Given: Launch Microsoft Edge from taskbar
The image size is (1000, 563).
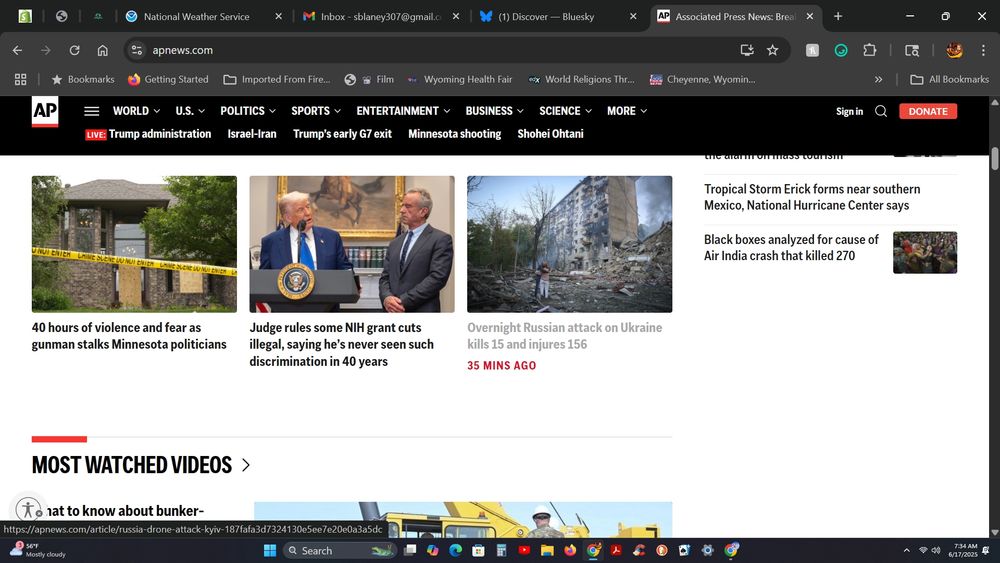Looking at the screenshot, I should (455, 550).
